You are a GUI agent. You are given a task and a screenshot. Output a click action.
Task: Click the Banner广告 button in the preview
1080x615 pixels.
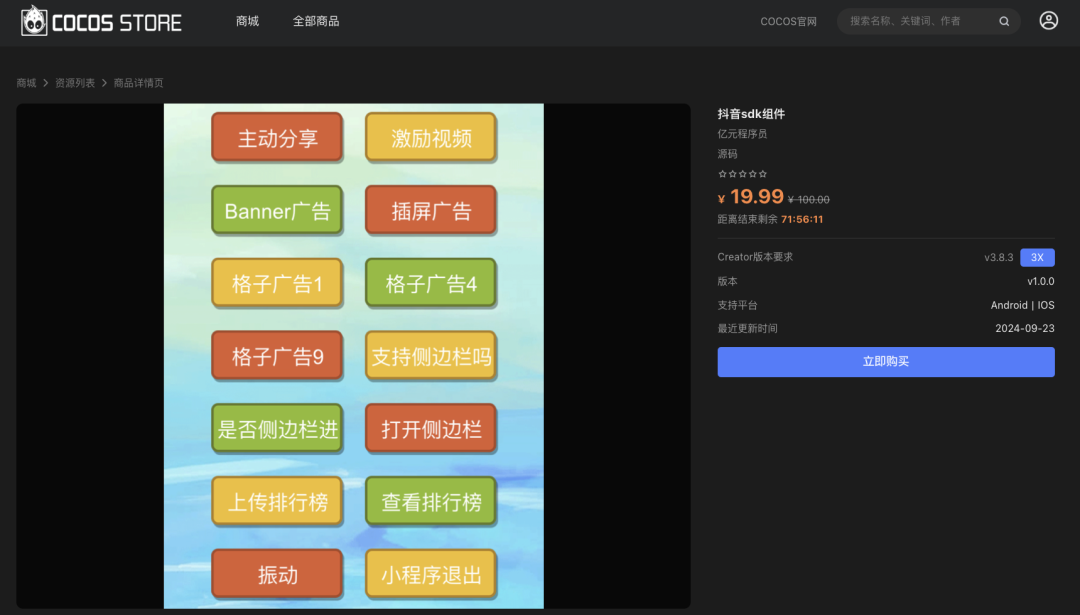[x=277, y=210]
